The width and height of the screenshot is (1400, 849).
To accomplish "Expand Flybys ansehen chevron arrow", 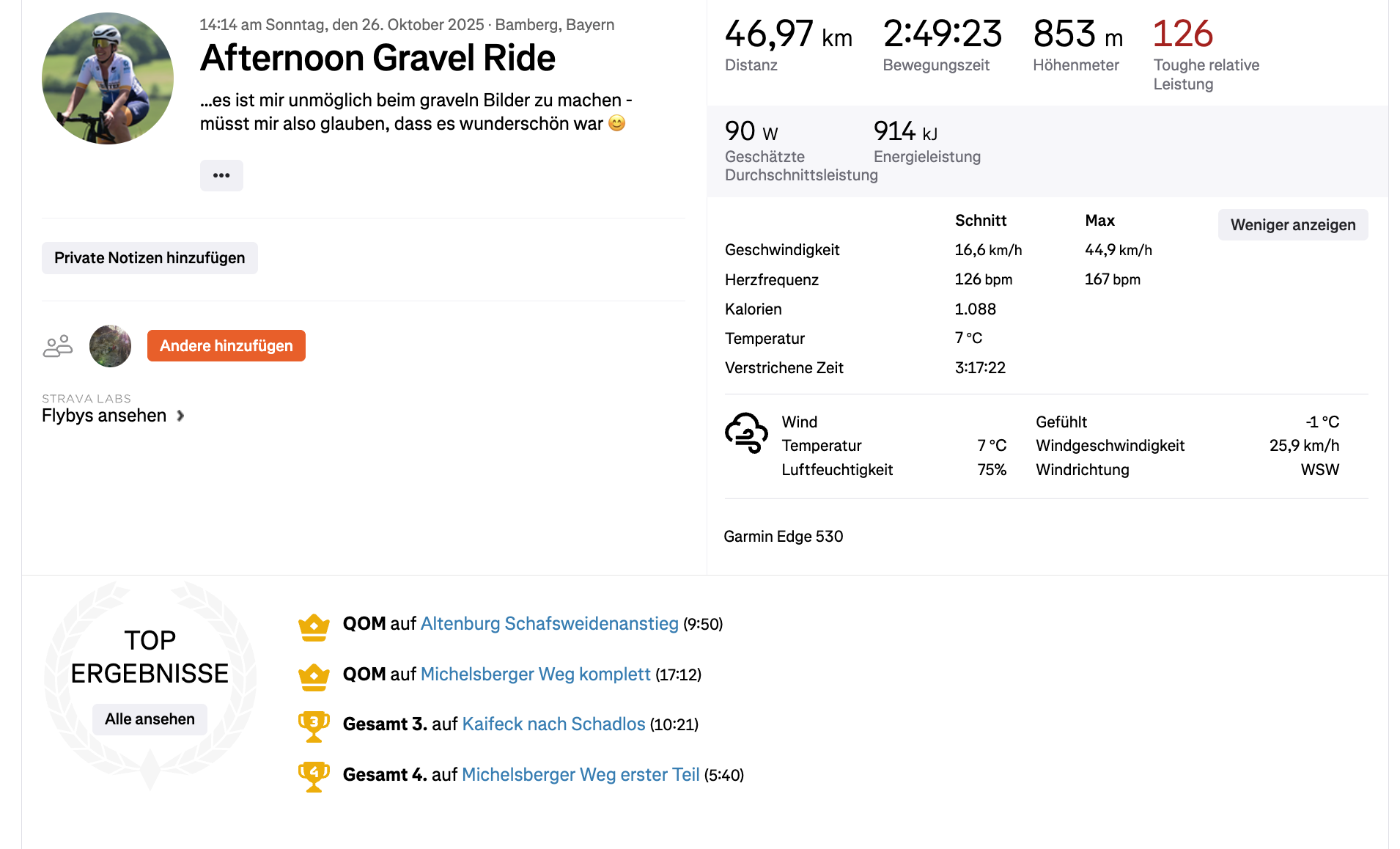I will [x=180, y=416].
